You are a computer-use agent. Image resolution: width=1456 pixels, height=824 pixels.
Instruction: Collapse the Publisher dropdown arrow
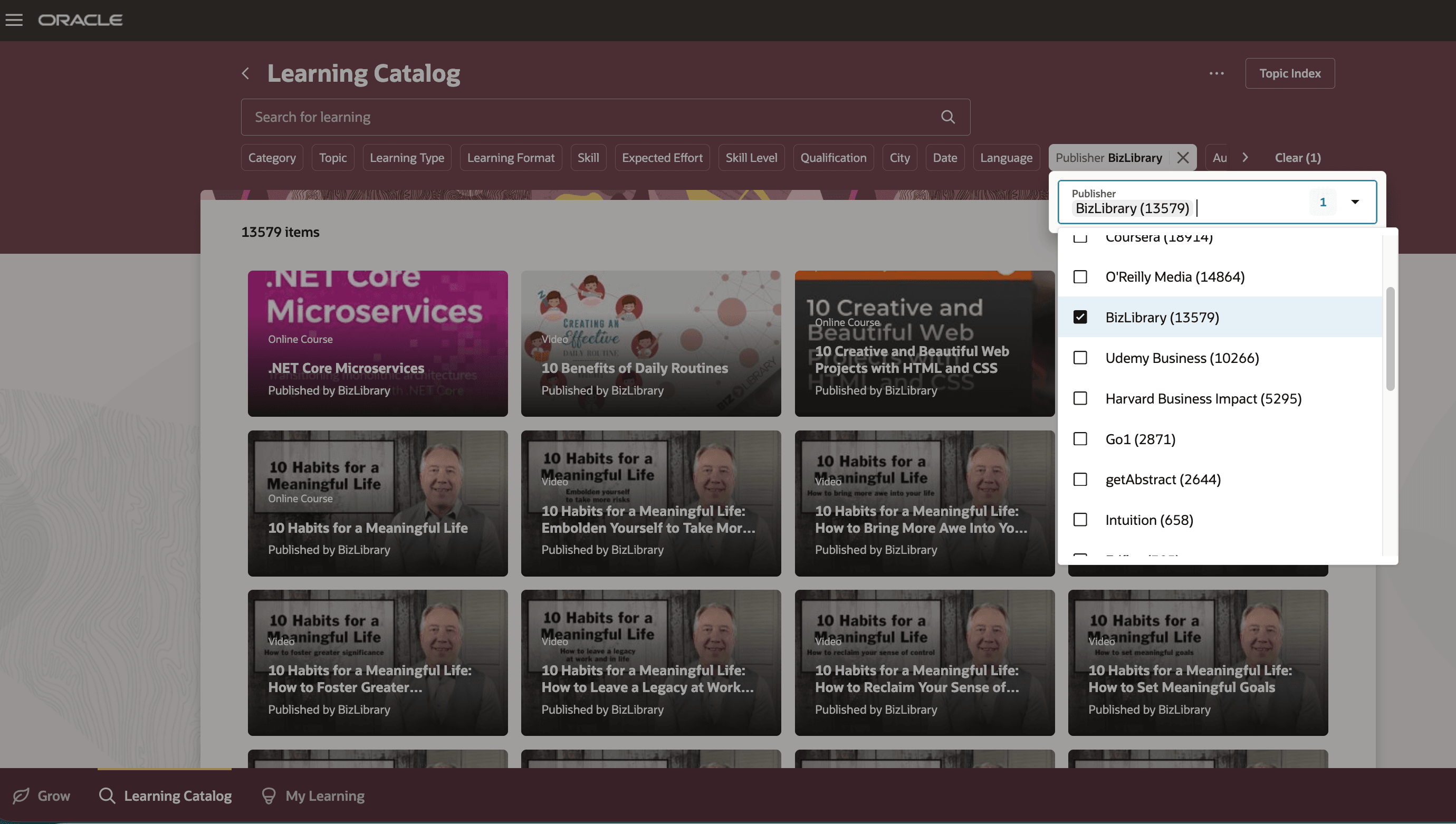1355,202
